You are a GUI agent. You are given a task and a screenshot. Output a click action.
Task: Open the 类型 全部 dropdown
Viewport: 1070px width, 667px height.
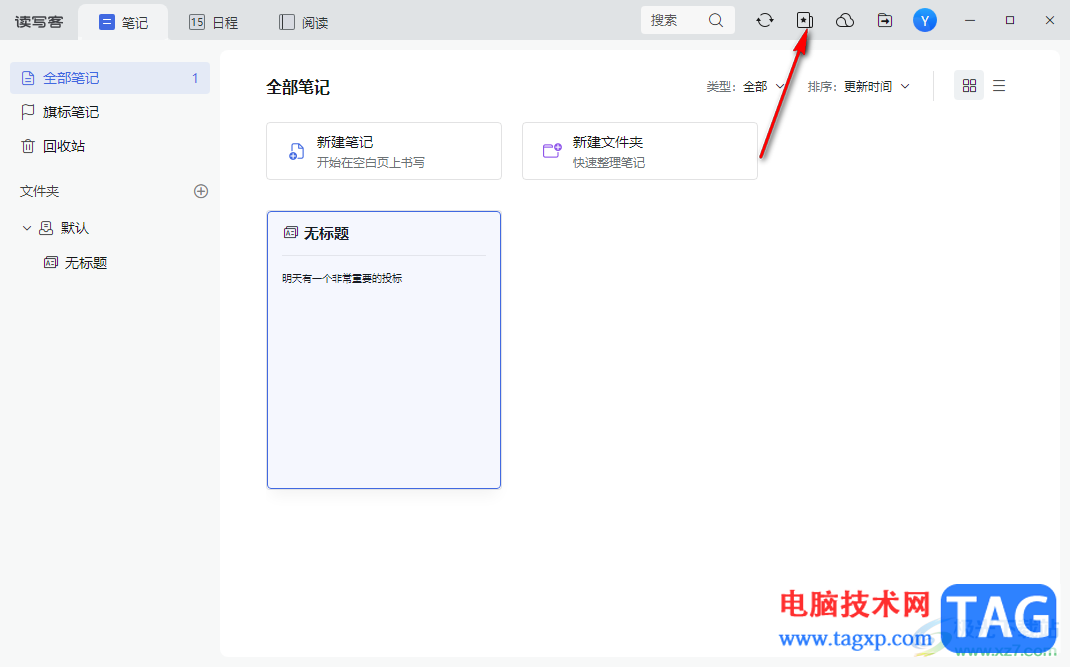[745, 87]
